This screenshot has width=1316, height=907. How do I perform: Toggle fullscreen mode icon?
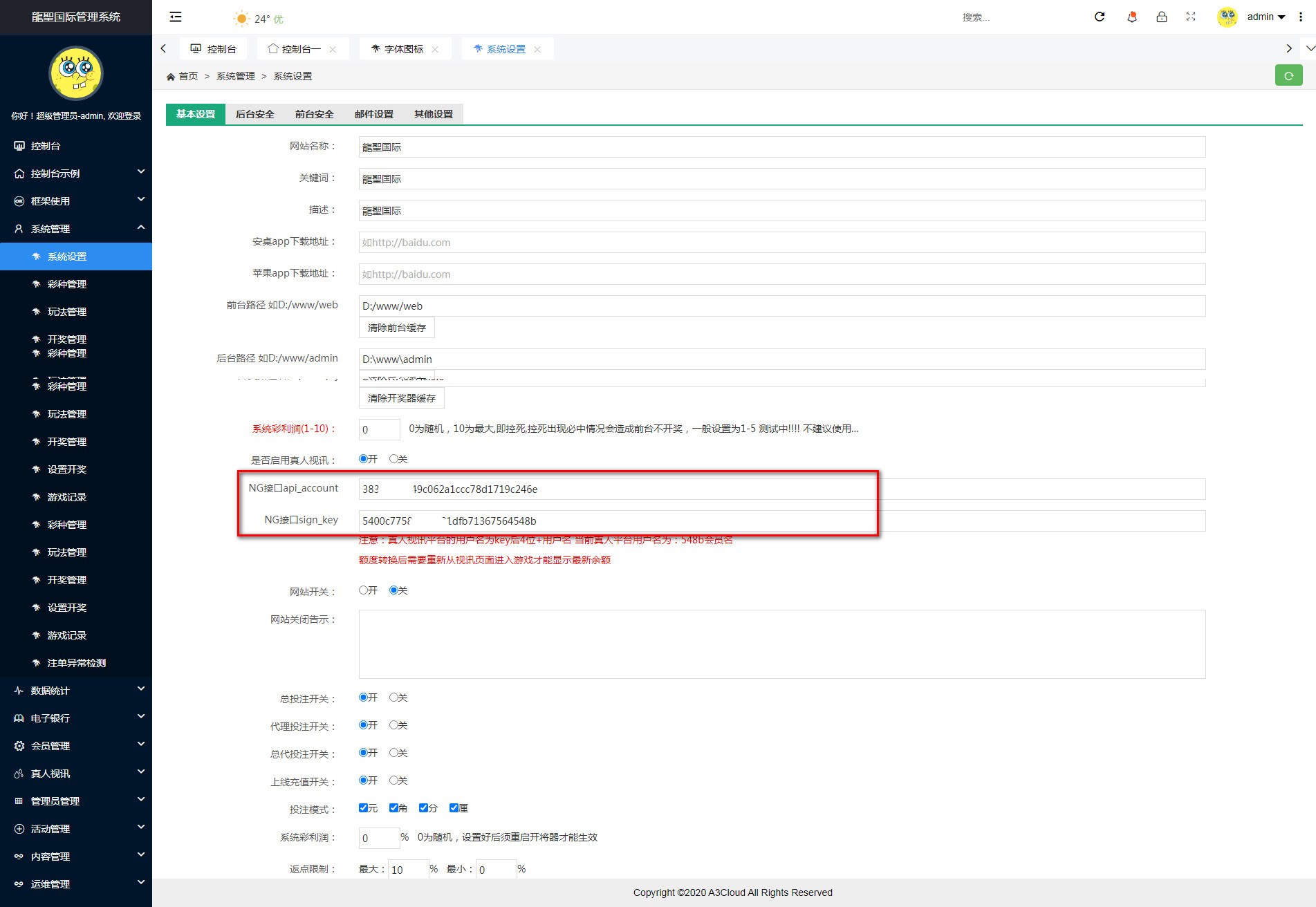1190,17
